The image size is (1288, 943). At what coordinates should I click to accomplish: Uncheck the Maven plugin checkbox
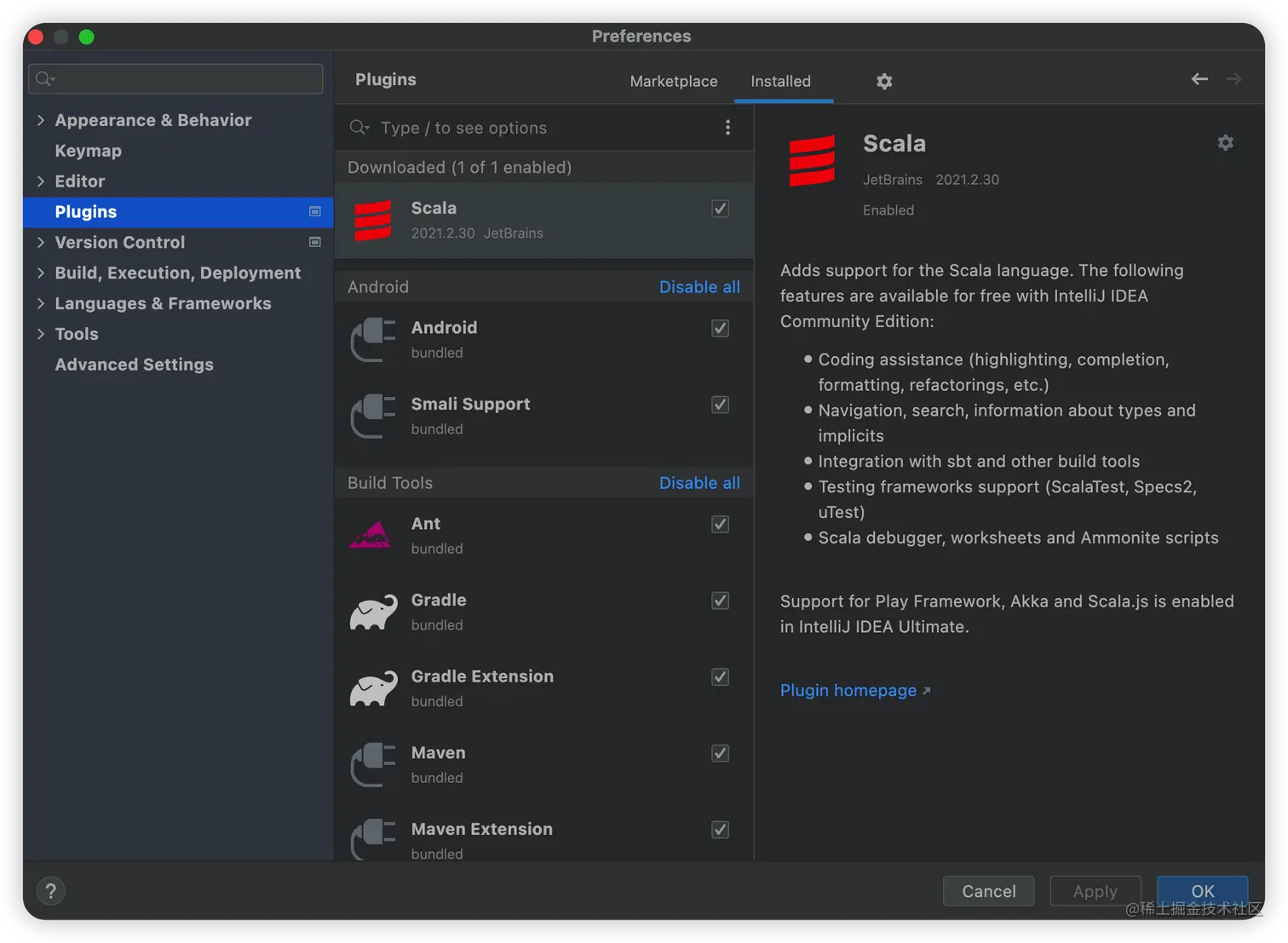tap(720, 753)
